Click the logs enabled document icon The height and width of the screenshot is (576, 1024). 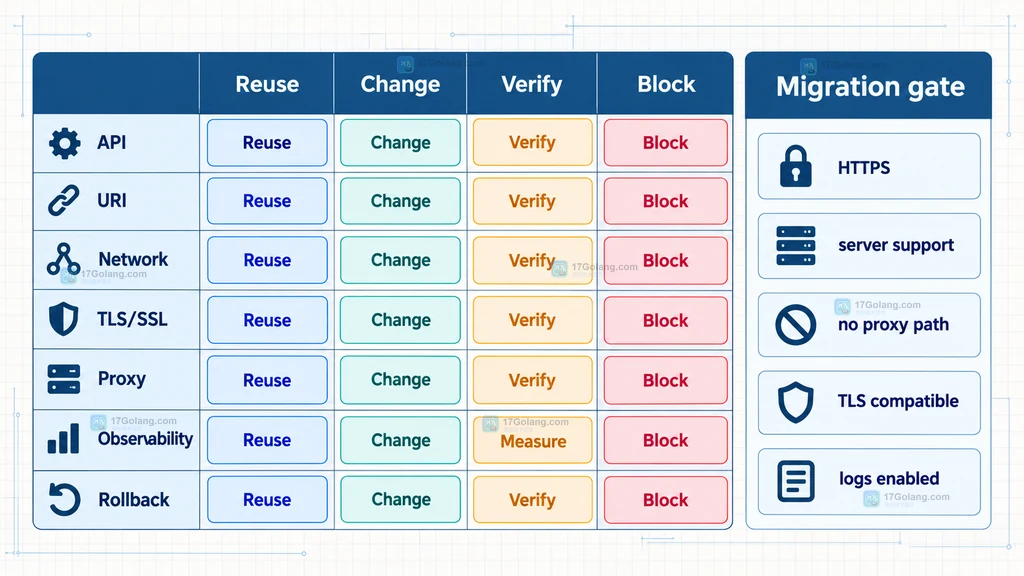(796, 481)
